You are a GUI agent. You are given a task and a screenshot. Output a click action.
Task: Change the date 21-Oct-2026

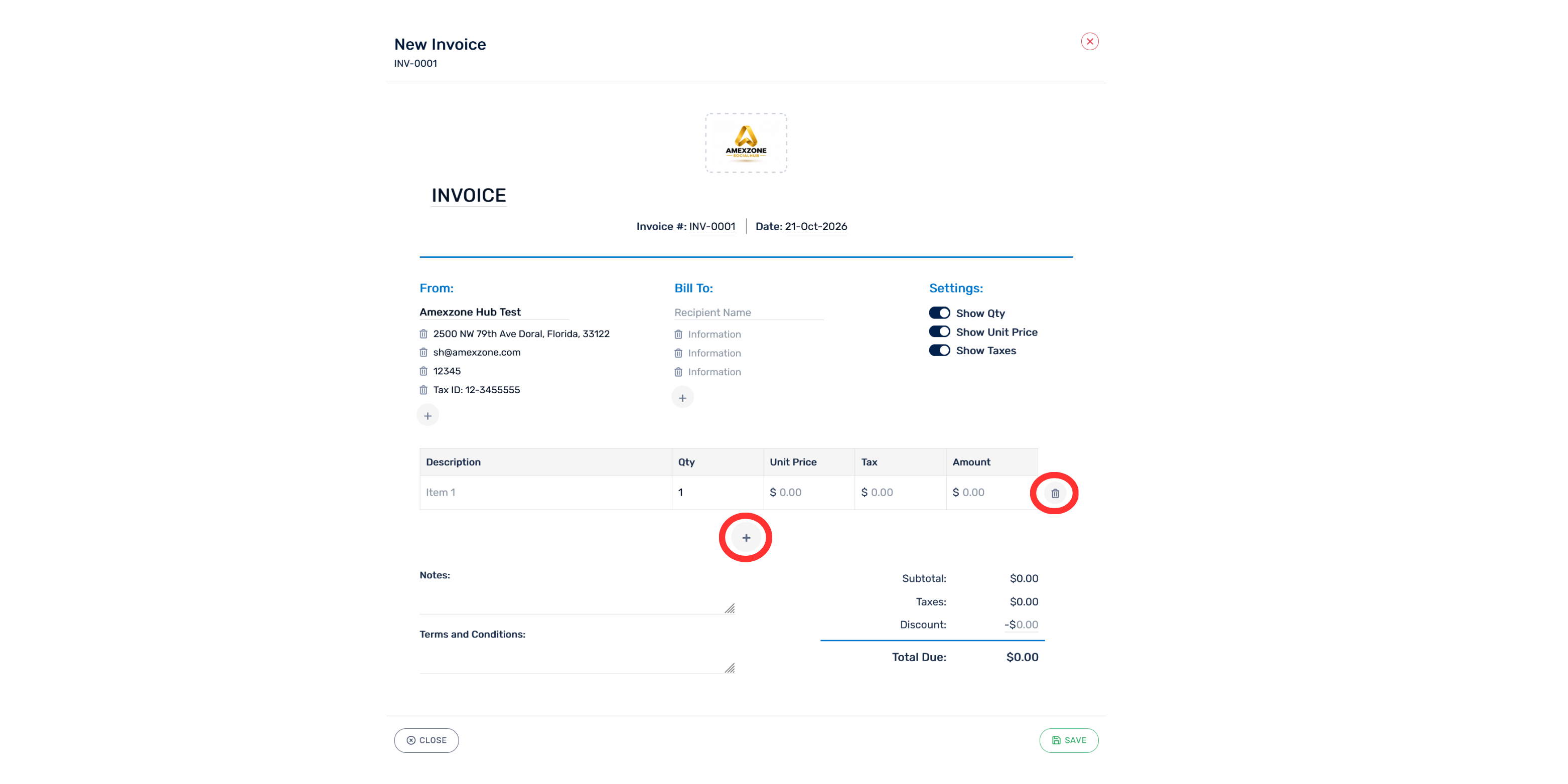(x=816, y=226)
